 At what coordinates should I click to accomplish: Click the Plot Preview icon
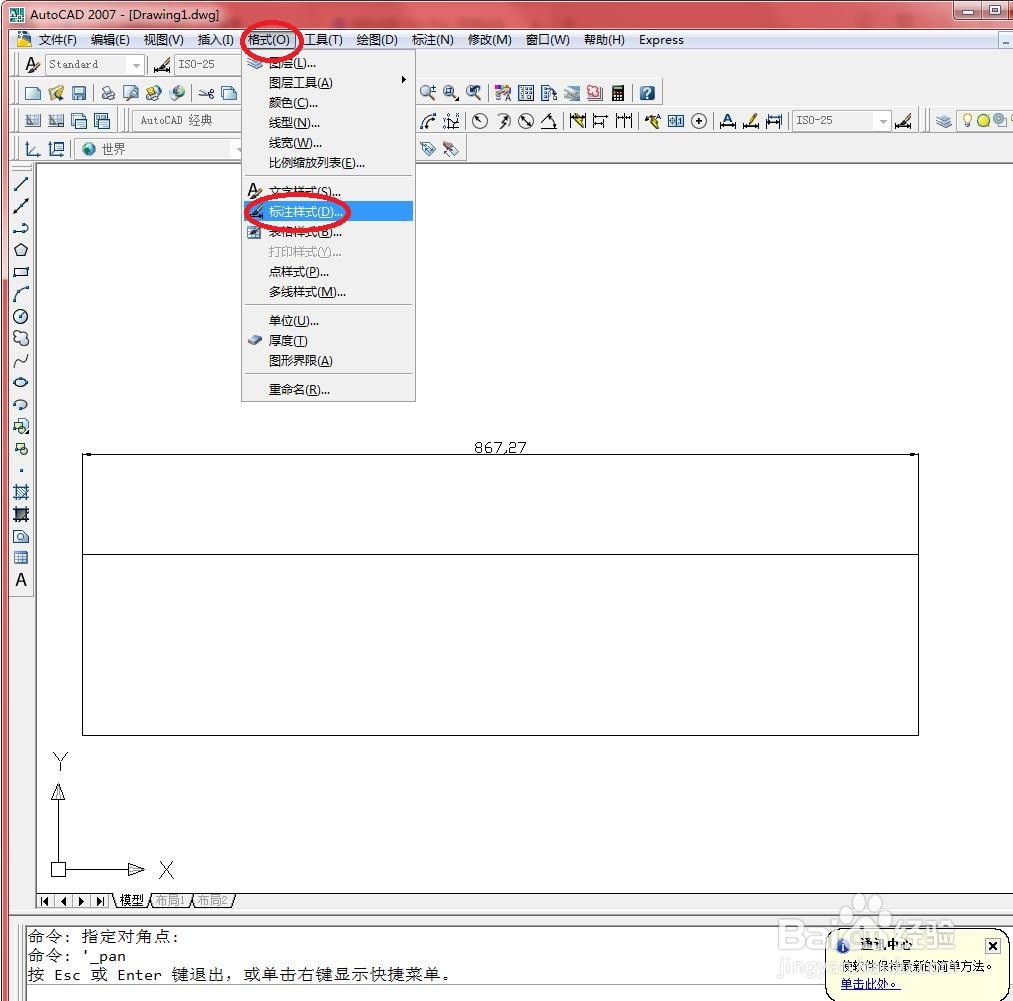[131, 93]
